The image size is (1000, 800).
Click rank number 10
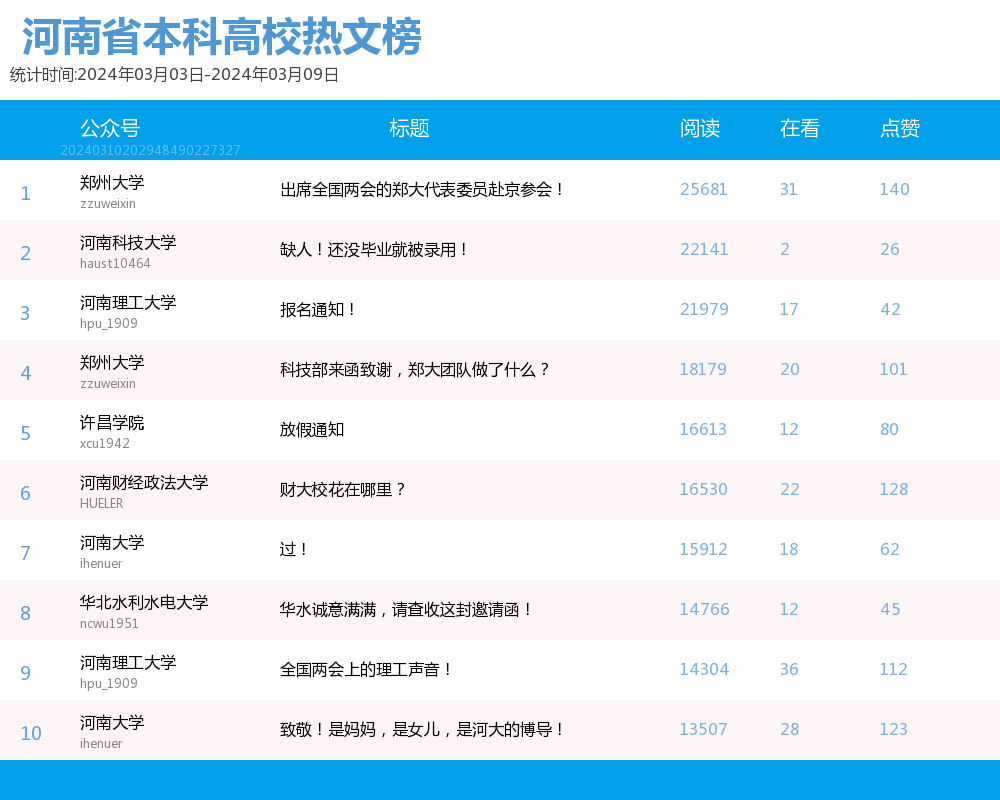(31, 734)
